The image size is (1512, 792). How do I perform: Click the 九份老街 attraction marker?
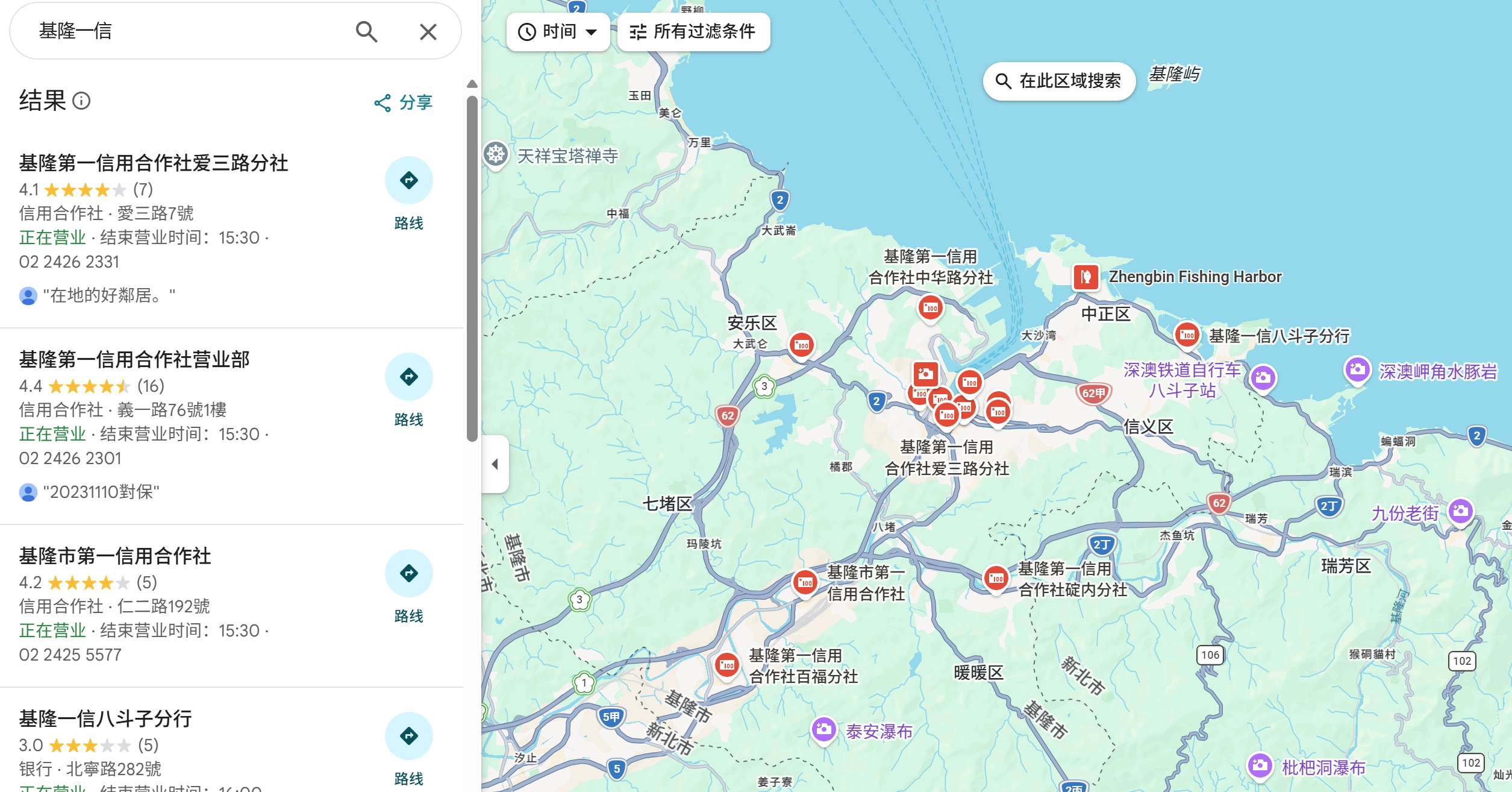(1461, 512)
